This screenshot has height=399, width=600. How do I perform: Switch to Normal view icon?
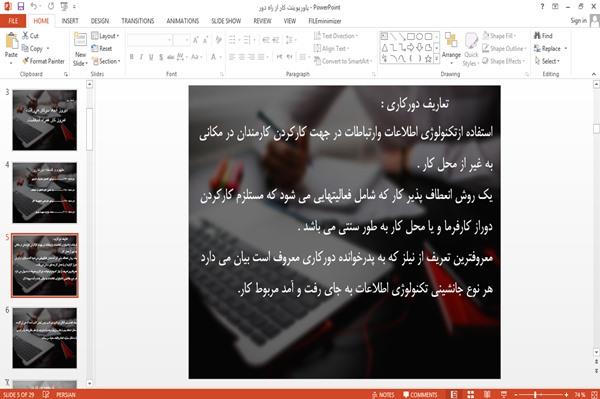click(x=454, y=394)
